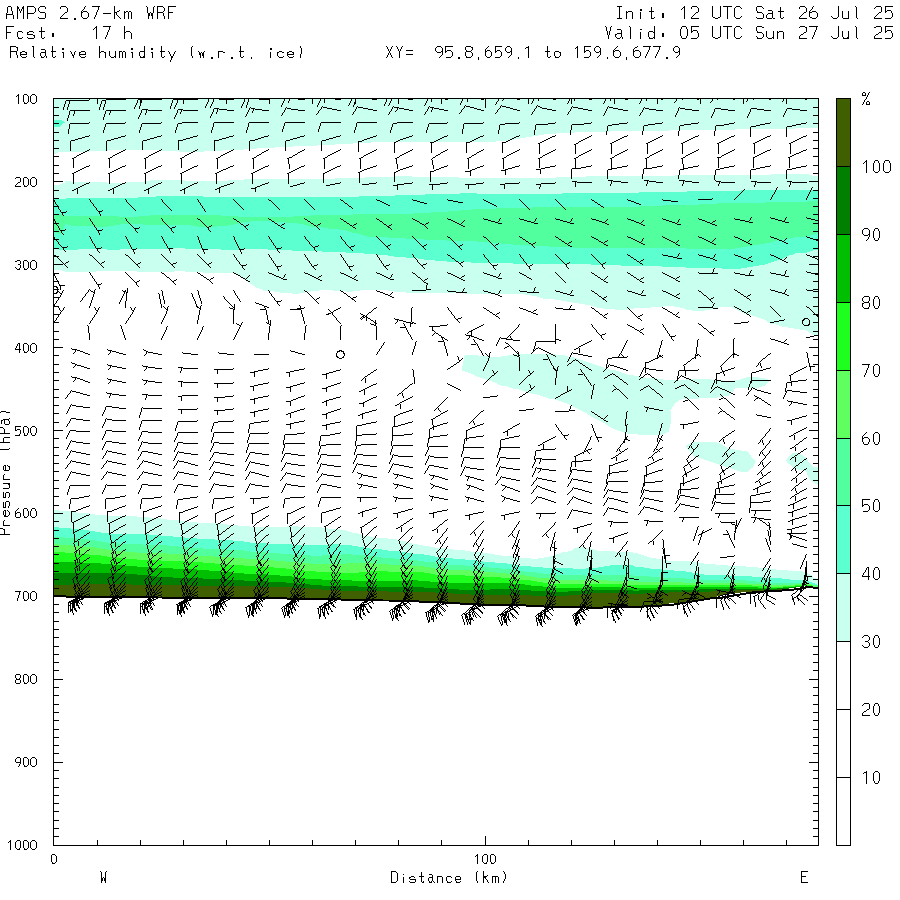Click the 'AMPS 2.67-km WRF' title text
This screenshot has width=900, height=900.
(x=90, y=13)
